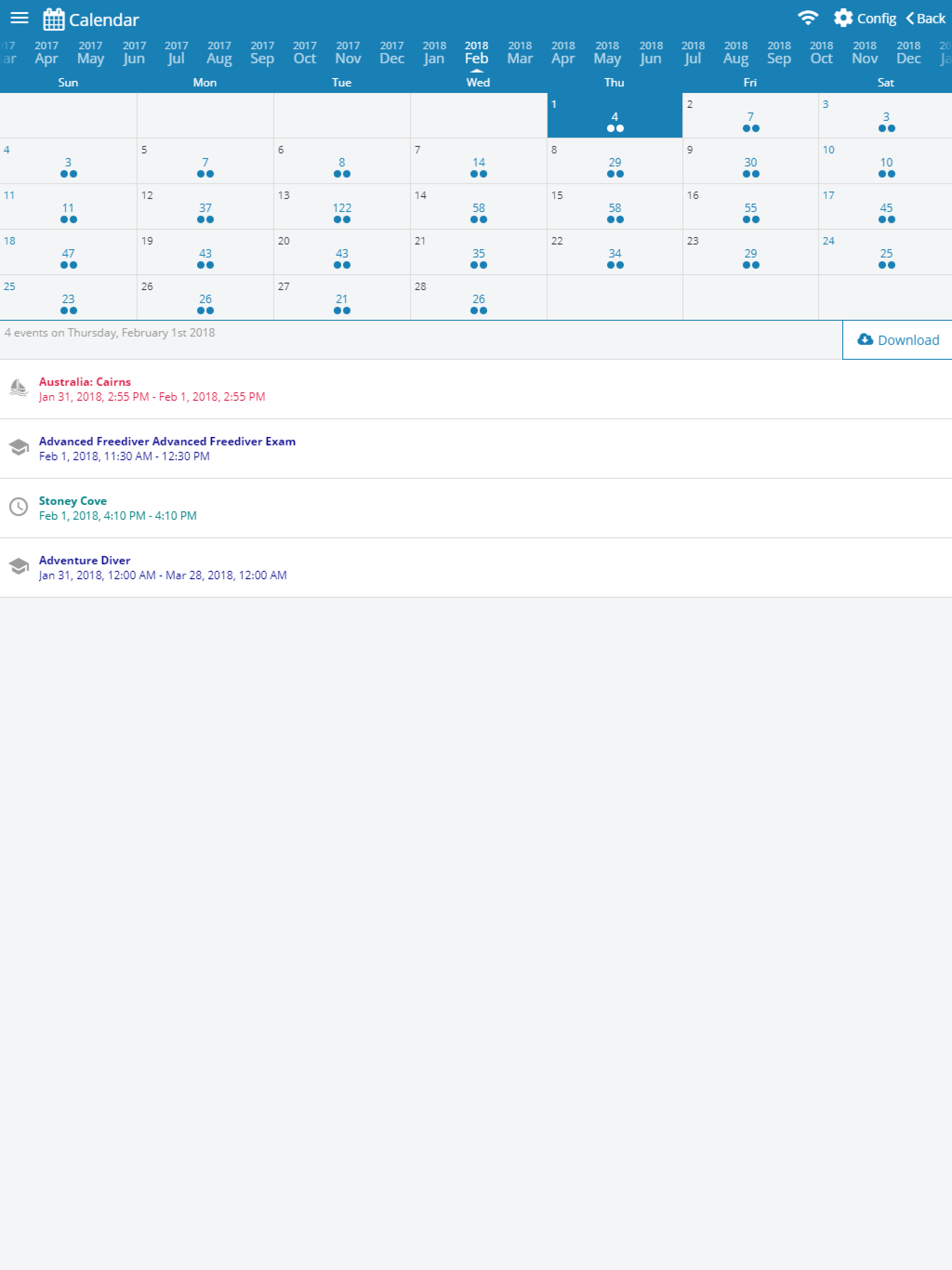Image resolution: width=952 pixels, height=1270 pixels.
Task: Select February 16 with 55 events
Action: point(750,207)
